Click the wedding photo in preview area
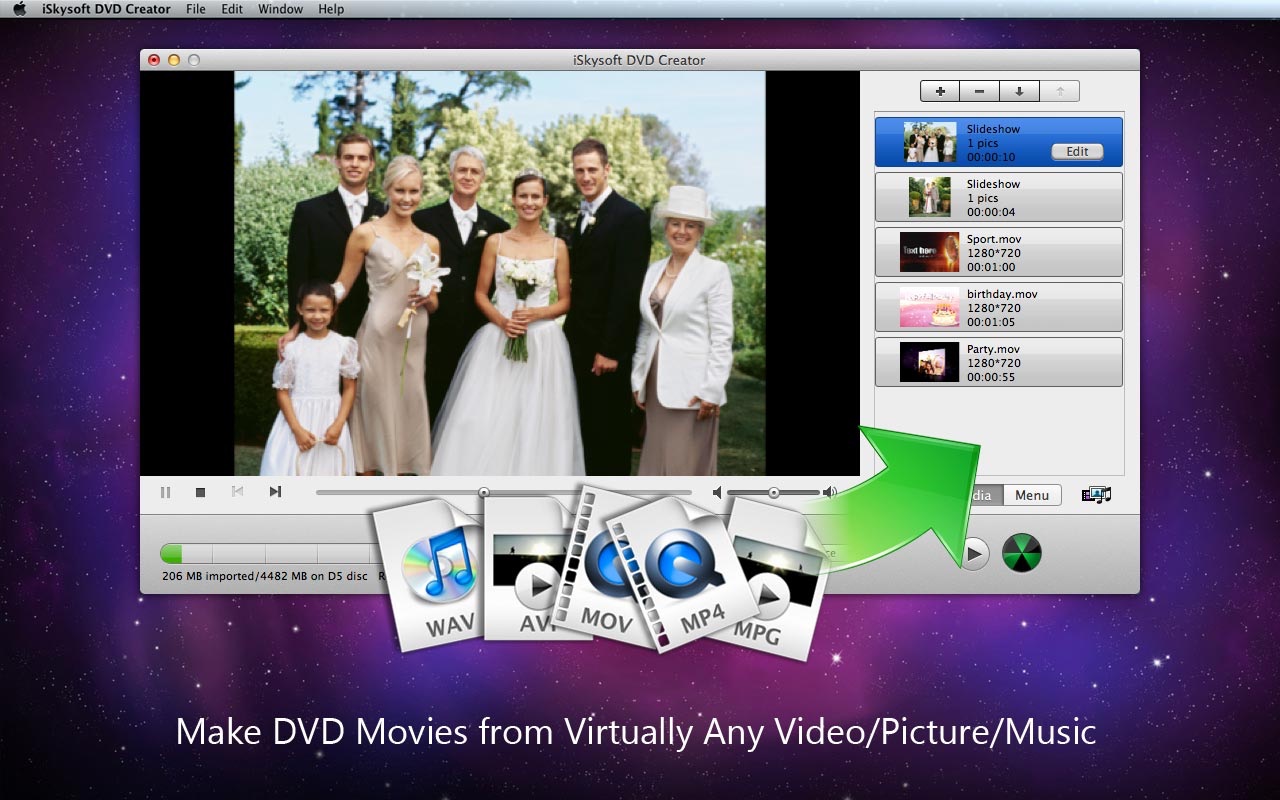The height and width of the screenshot is (800, 1280). pyautogui.click(x=500, y=273)
